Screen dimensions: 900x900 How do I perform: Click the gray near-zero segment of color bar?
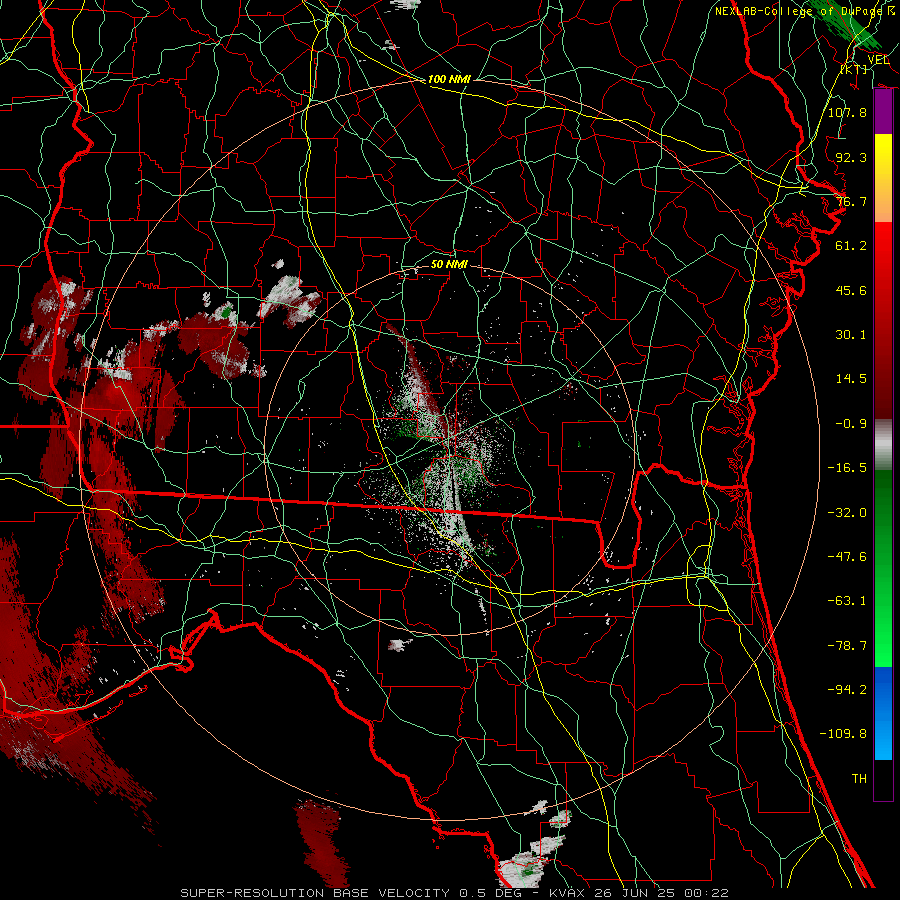point(883,445)
